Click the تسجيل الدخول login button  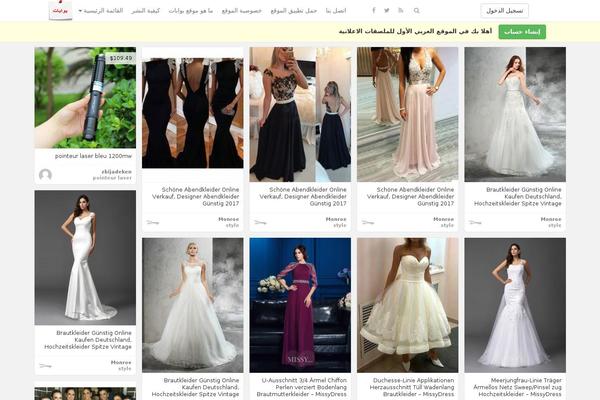tap(504, 11)
